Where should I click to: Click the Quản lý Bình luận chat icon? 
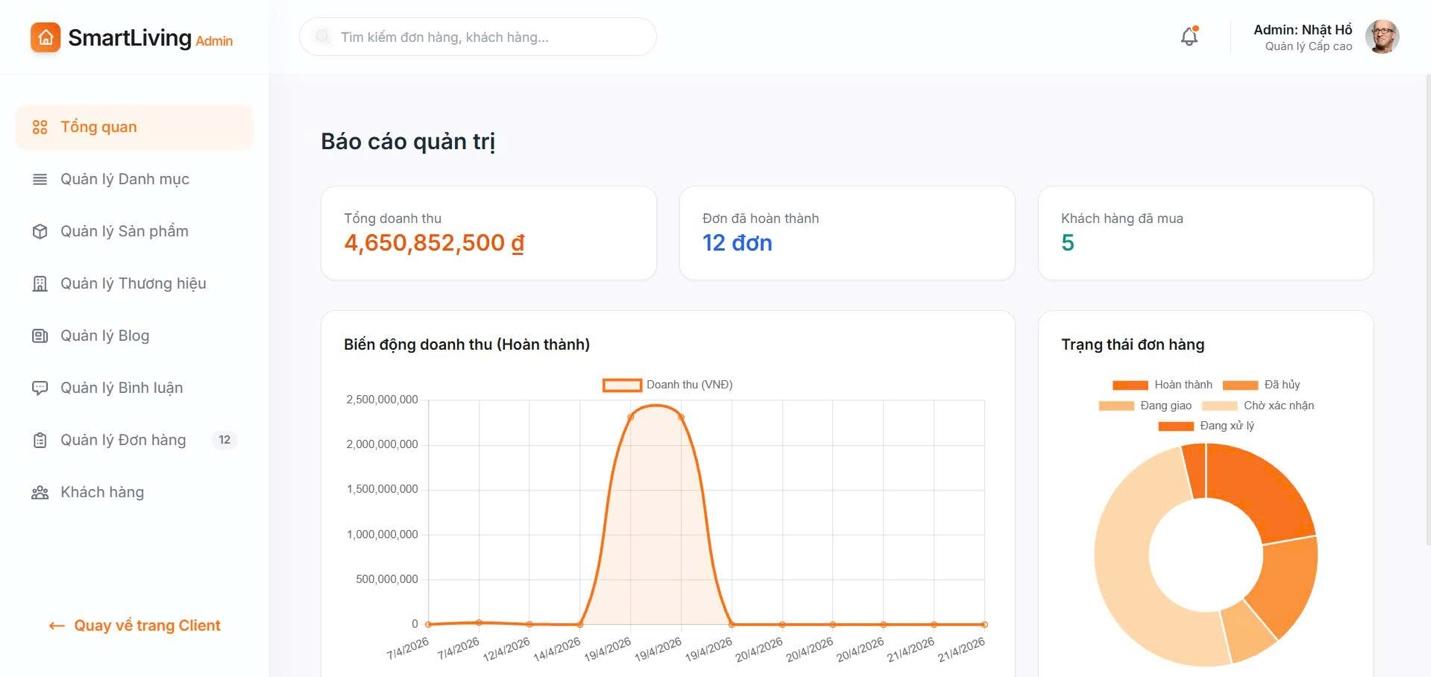(x=40, y=387)
